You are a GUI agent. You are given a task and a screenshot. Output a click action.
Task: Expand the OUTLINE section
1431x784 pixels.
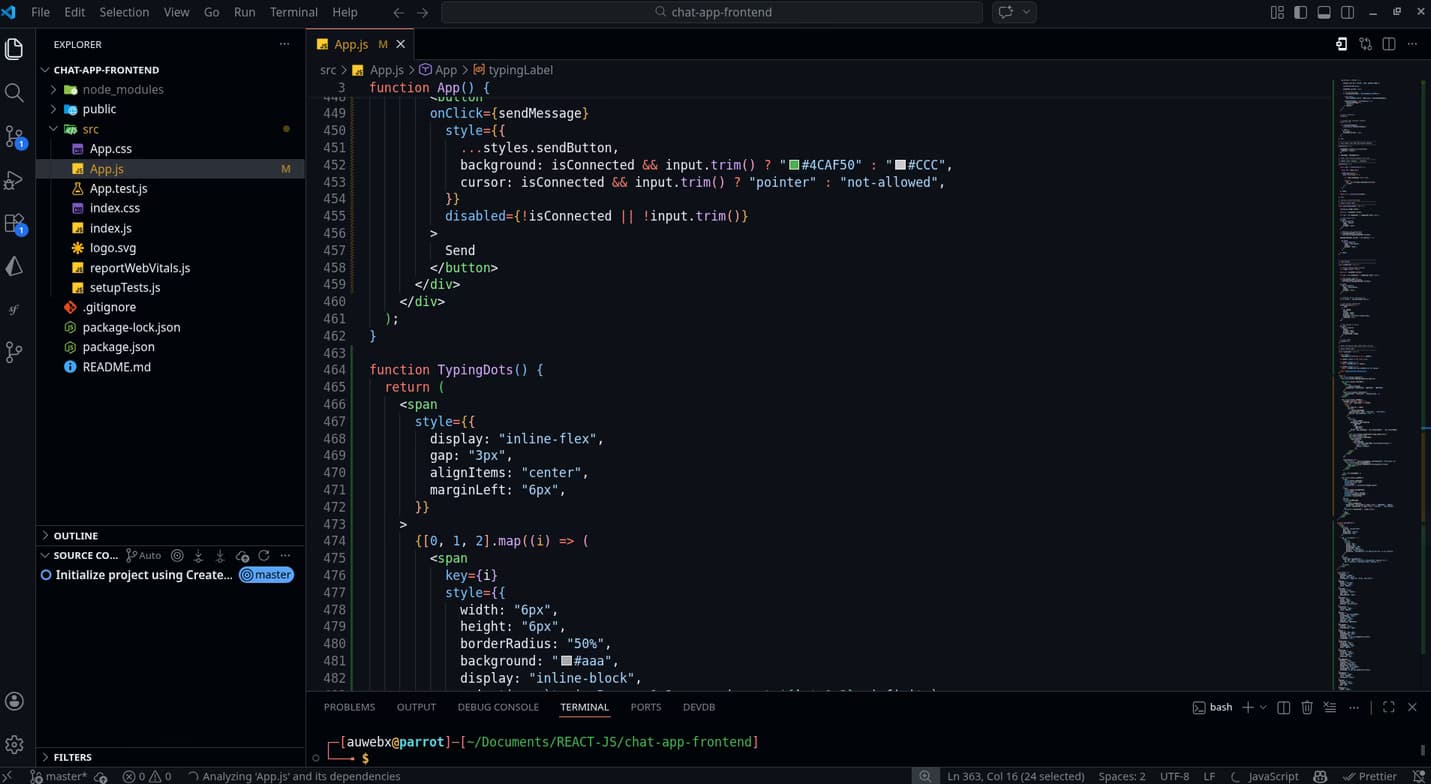(76, 536)
